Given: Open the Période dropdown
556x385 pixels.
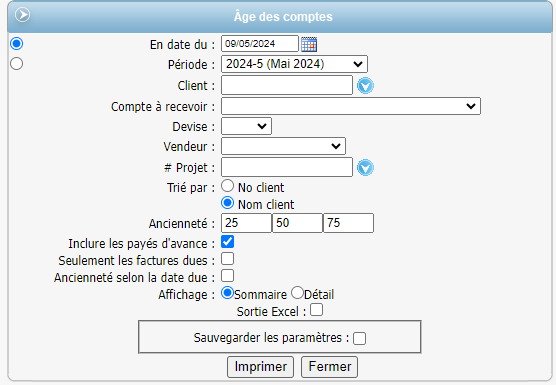Looking at the screenshot, I should click(294, 64).
